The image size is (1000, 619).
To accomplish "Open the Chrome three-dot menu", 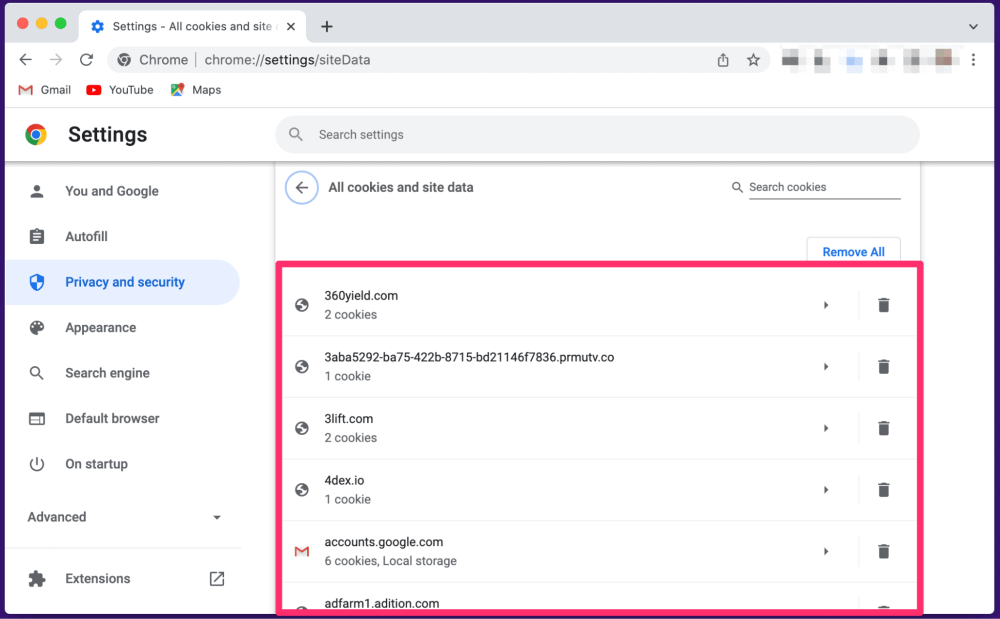I will click(x=973, y=60).
